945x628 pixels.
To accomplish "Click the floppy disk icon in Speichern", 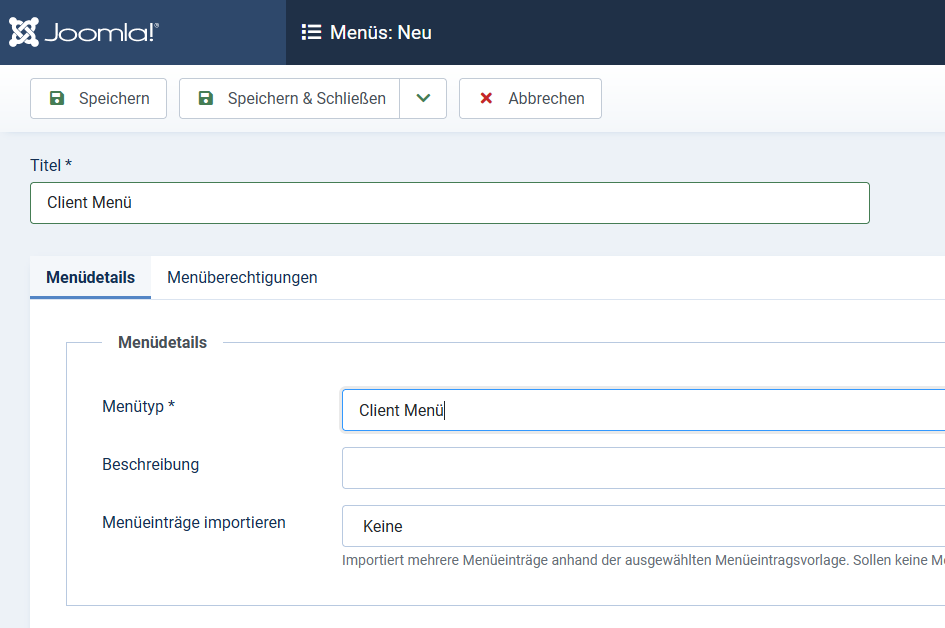I will (57, 98).
